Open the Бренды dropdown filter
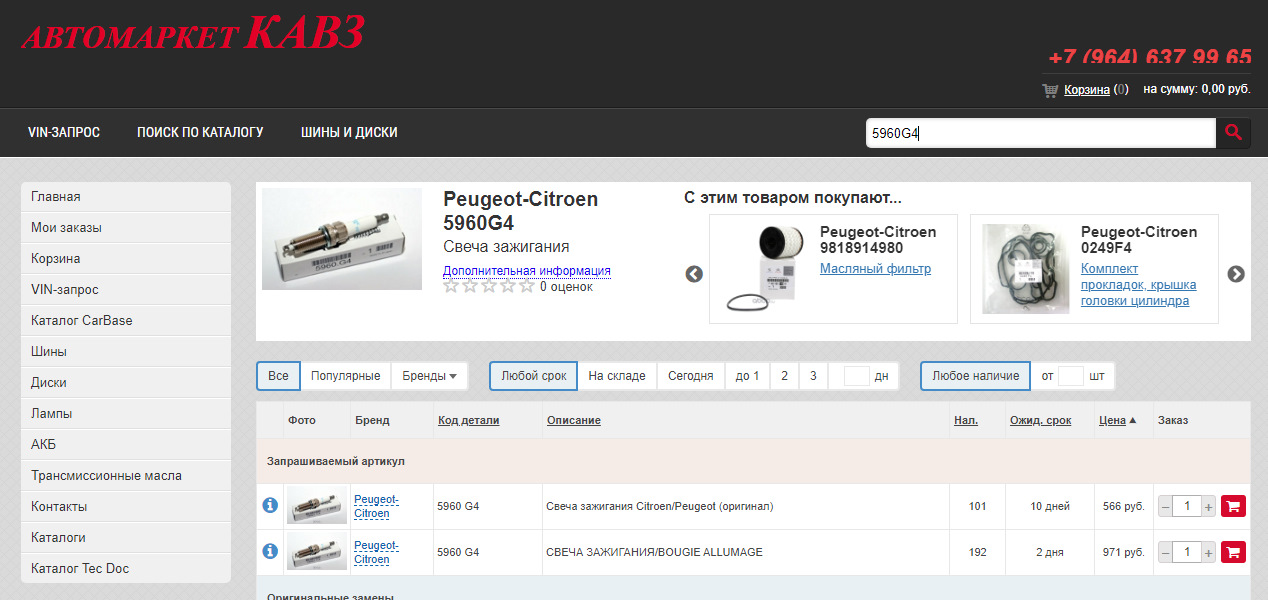This screenshot has width=1268, height=600. [x=429, y=376]
